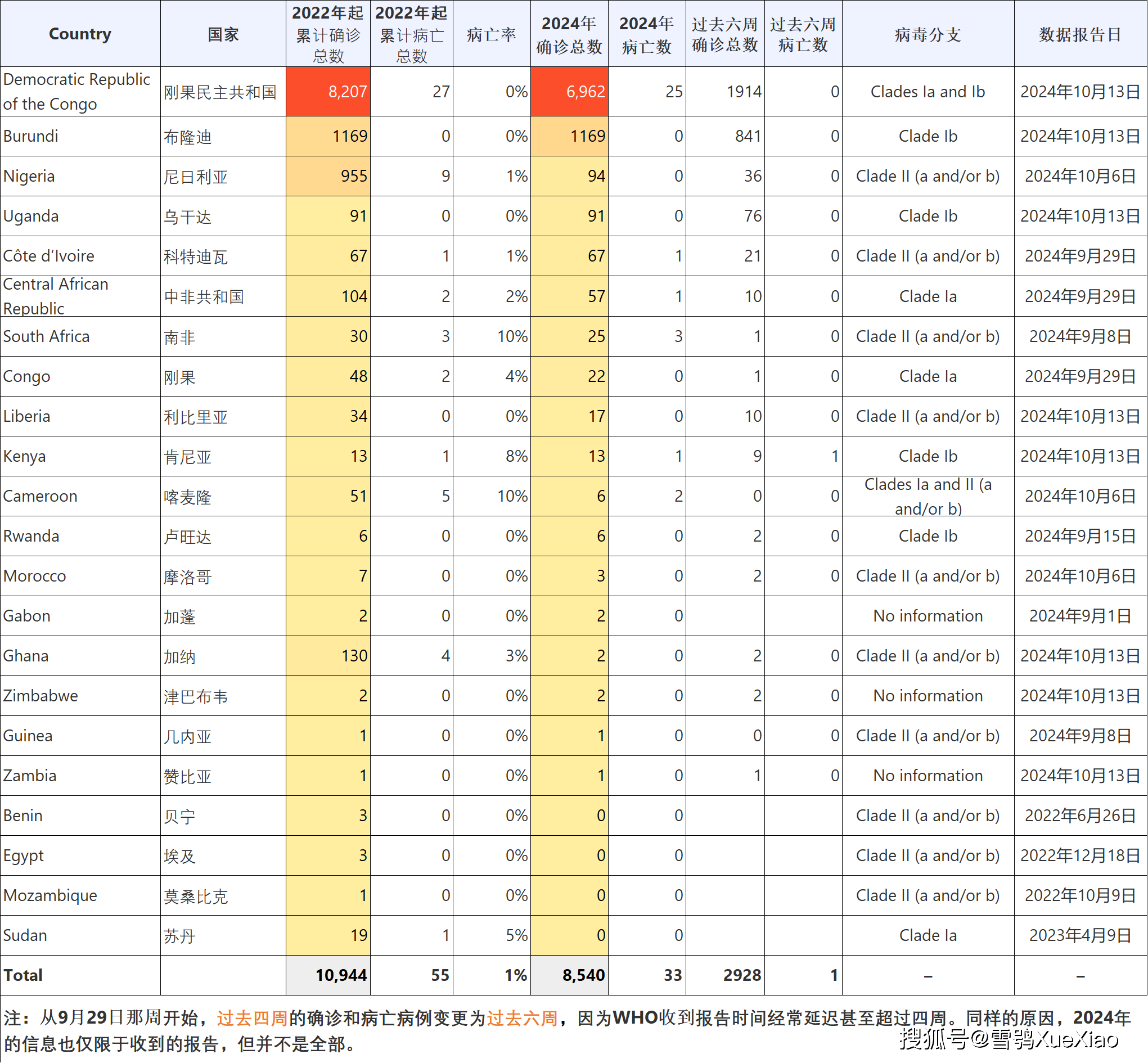Click the '科特迪瓦' cell

pyautogui.click(x=223, y=256)
